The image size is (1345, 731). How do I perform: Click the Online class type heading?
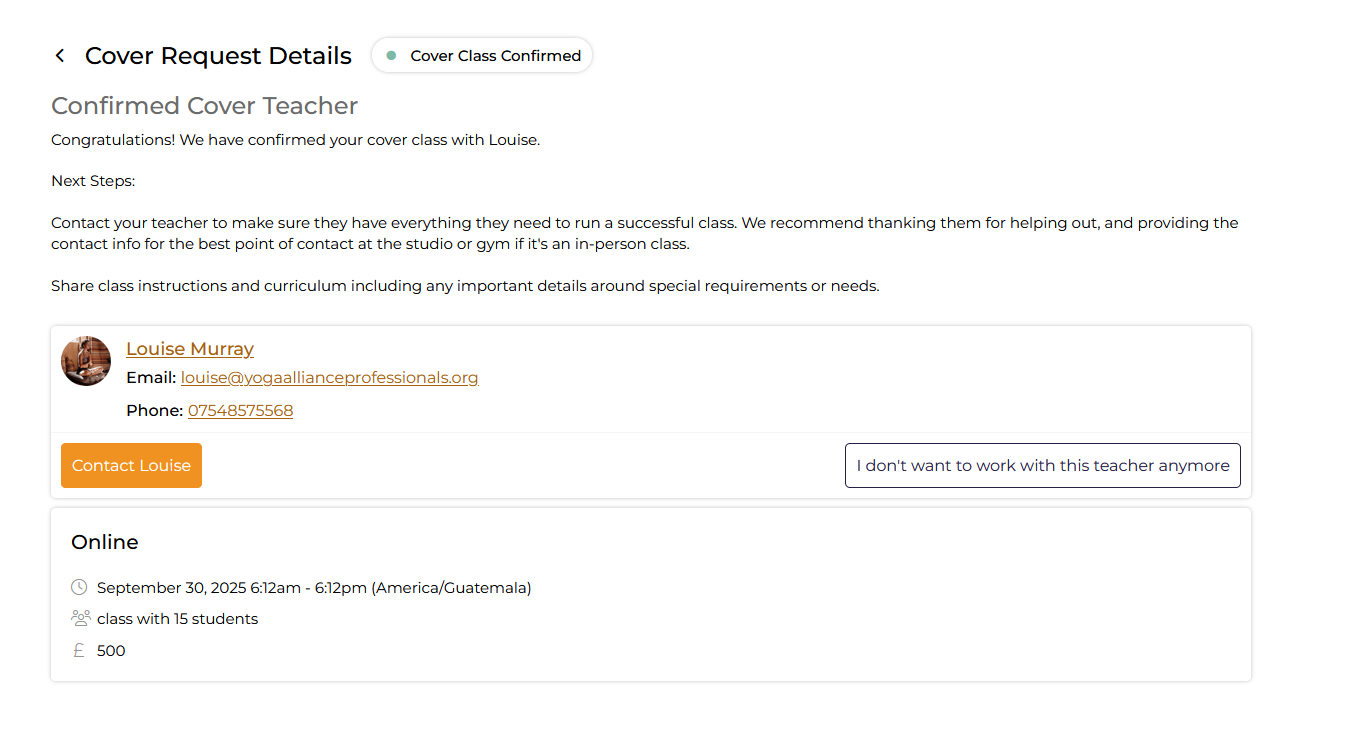click(105, 542)
